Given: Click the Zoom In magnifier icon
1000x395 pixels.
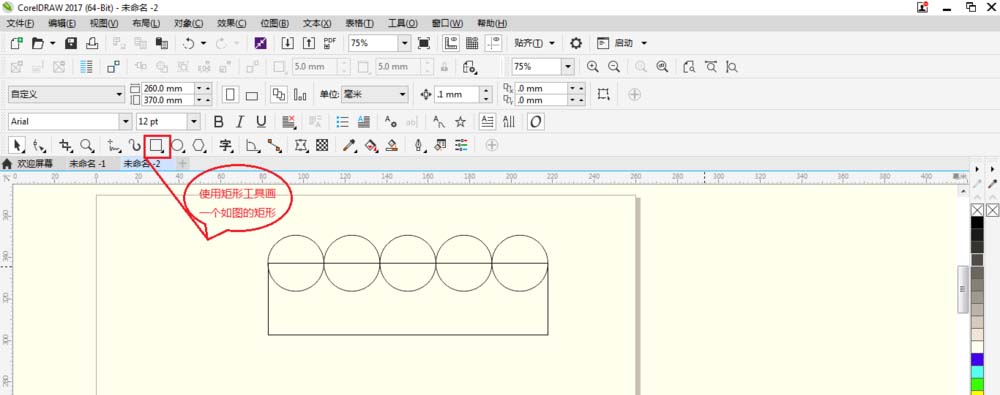Looking at the screenshot, I should [x=592, y=66].
